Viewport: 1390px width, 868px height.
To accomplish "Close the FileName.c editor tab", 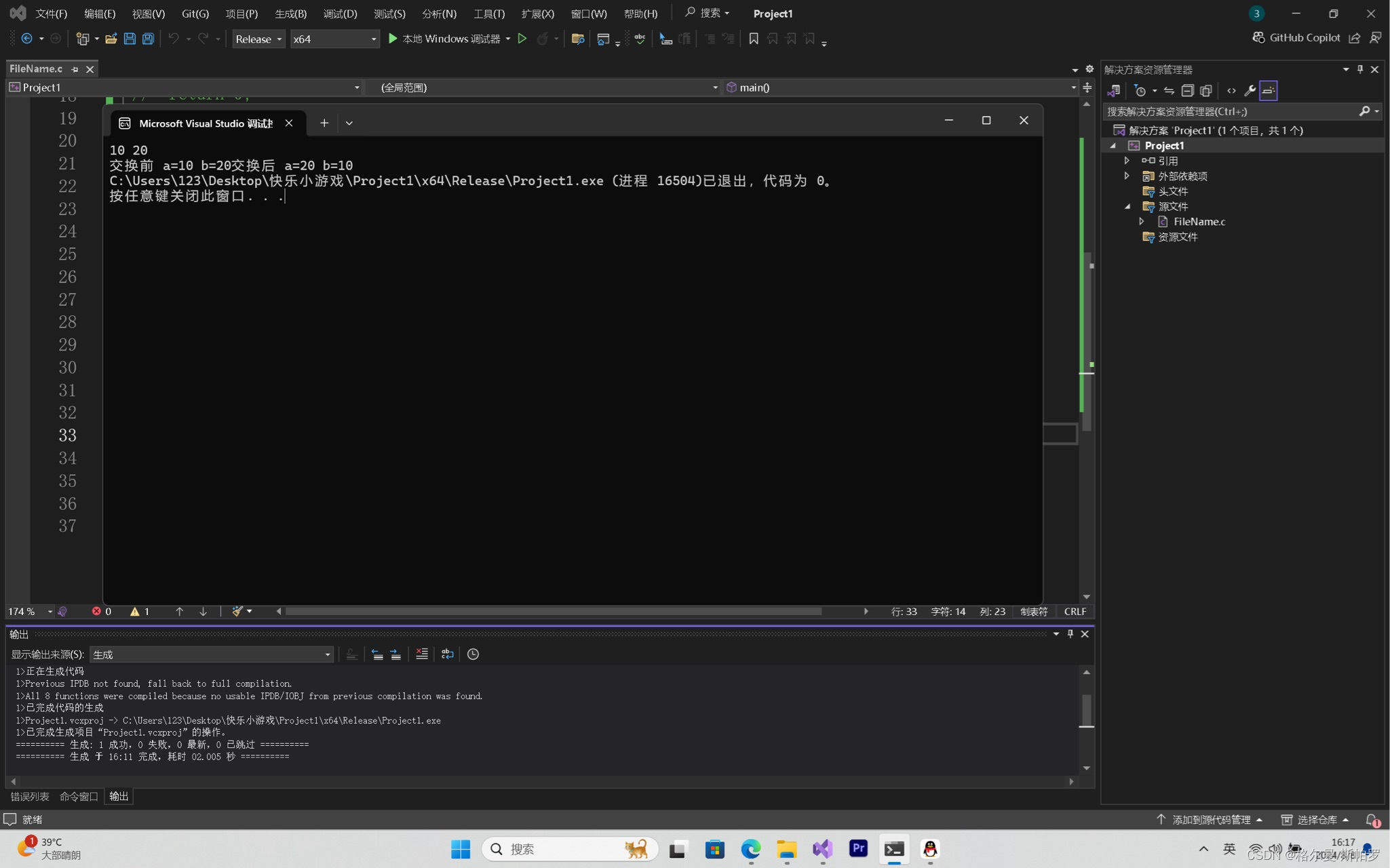I will point(90,69).
